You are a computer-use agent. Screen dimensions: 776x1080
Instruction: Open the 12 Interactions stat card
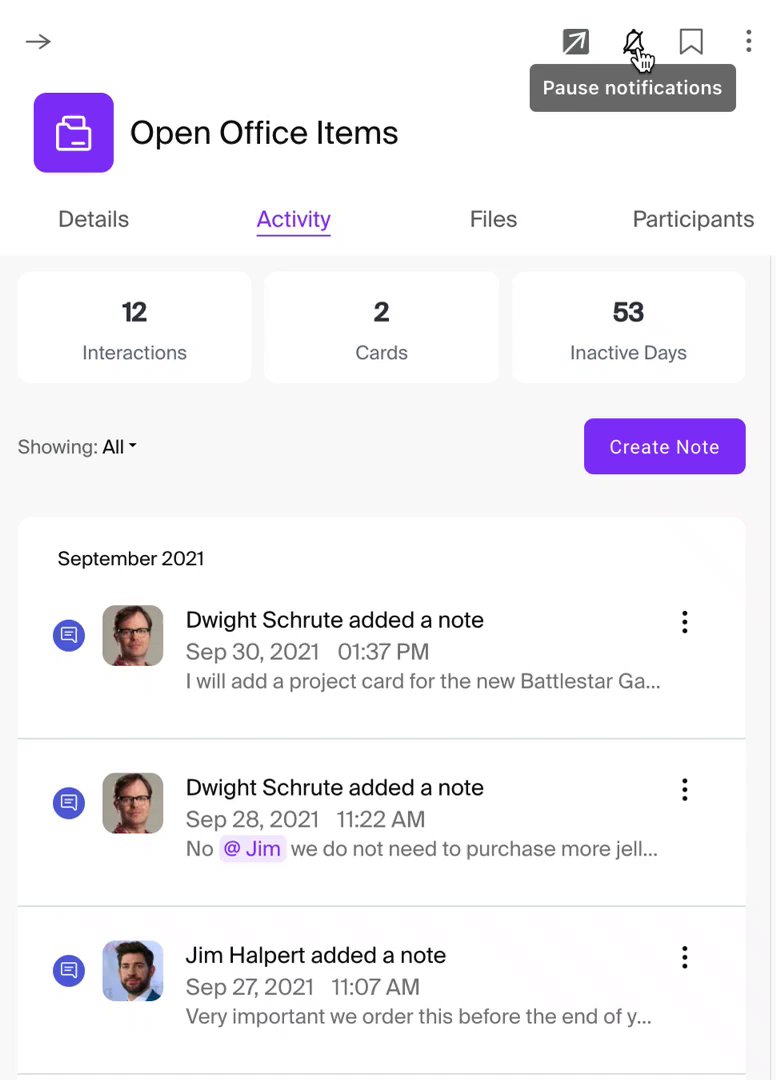[x=134, y=328]
